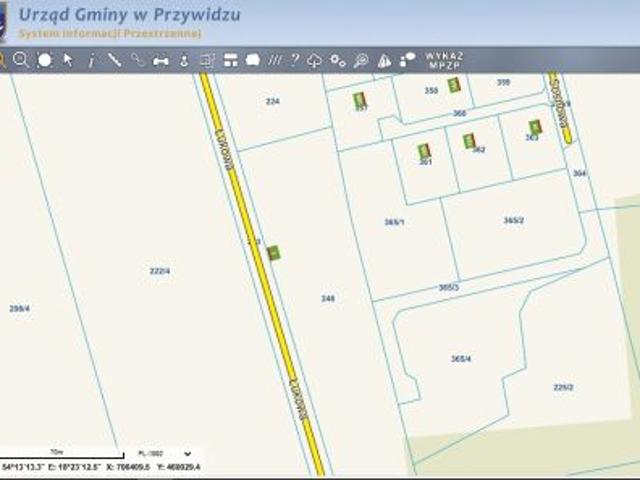Screen dimensions: 640x480
Task: Click building marker on parcel 362
Action: tap(469, 141)
